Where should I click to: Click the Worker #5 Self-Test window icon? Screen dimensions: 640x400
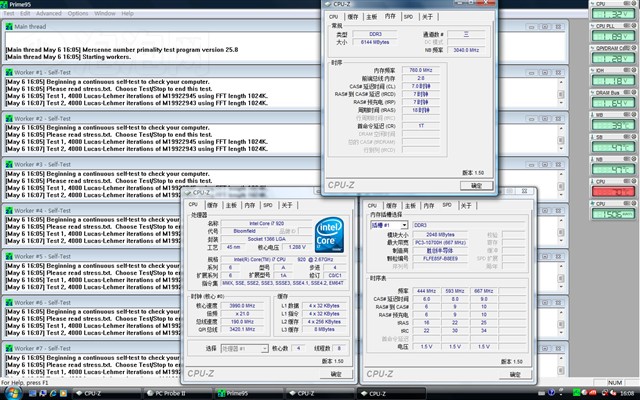pyautogui.click(x=9, y=256)
